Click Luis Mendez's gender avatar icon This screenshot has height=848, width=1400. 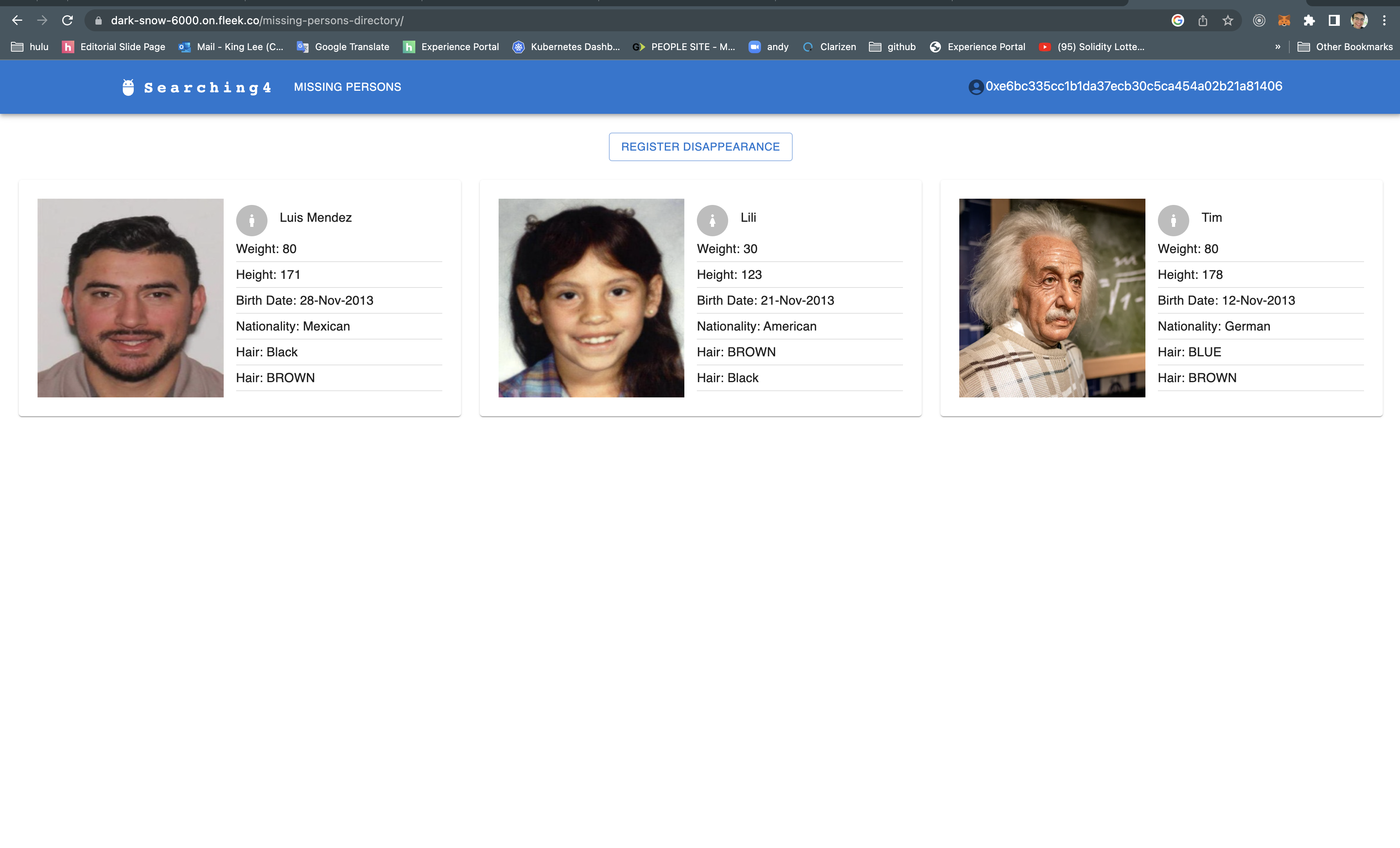pyautogui.click(x=251, y=221)
